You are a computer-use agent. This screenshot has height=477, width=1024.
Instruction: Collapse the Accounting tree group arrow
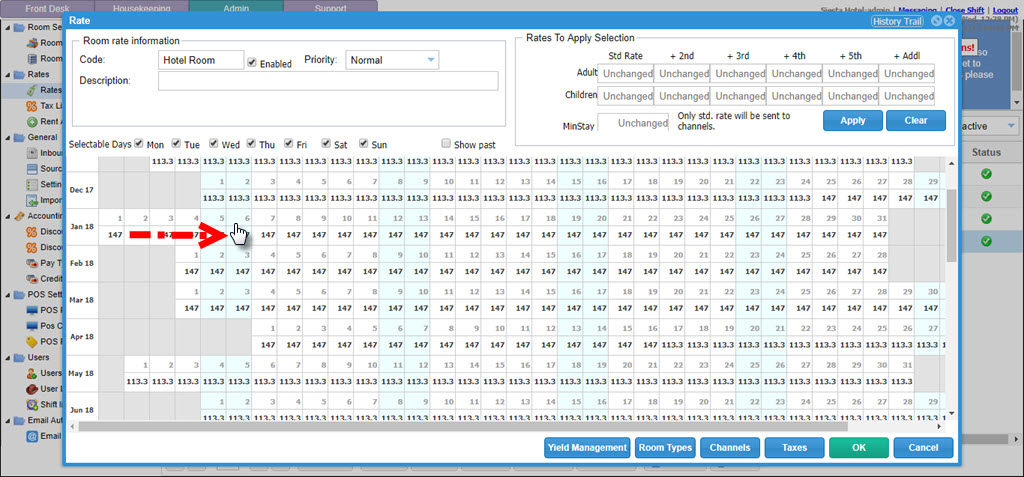pyautogui.click(x=7, y=216)
